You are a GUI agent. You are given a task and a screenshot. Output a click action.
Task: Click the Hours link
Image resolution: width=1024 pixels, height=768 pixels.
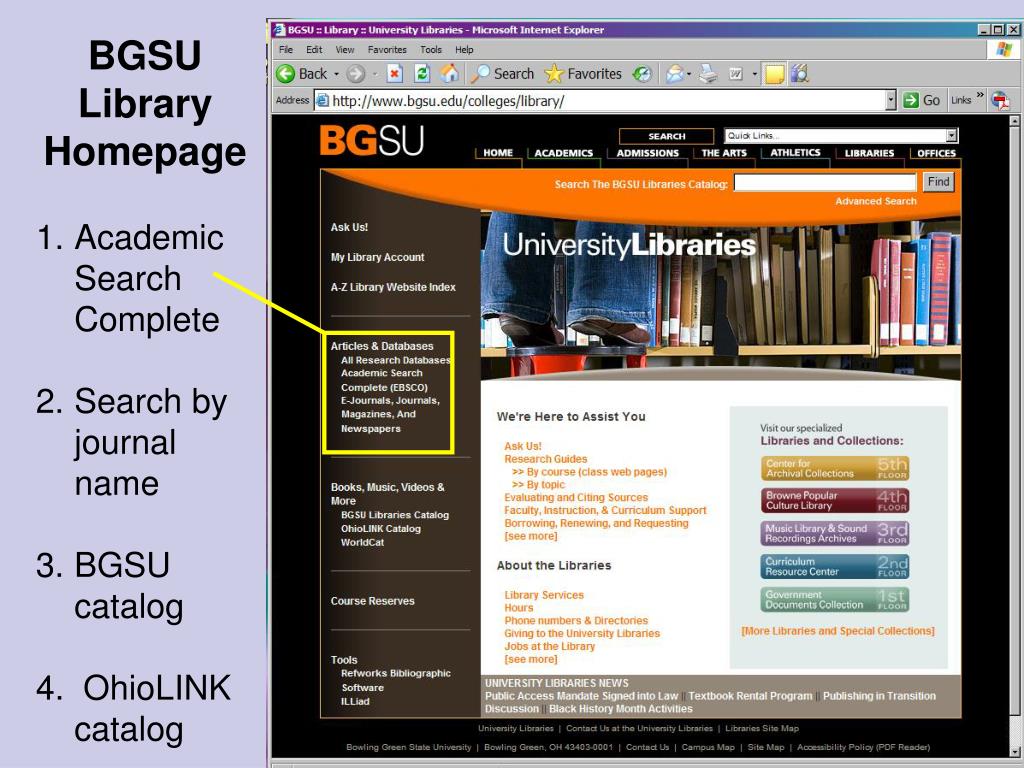tap(519, 607)
